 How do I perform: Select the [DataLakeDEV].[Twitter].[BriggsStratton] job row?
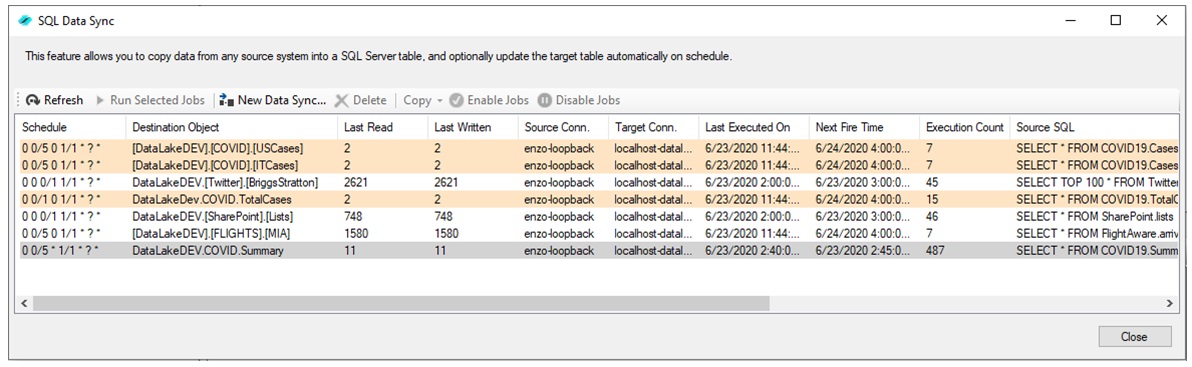click(x=599, y=182)
